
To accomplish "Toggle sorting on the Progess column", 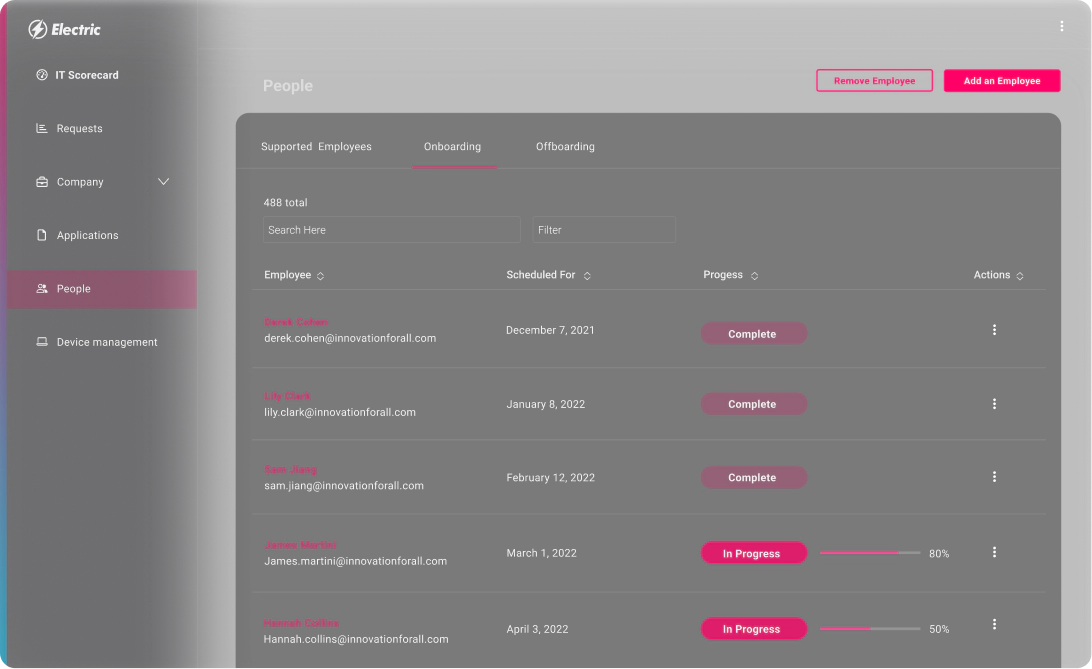I will pyautogui.click(x=755, y=274).
